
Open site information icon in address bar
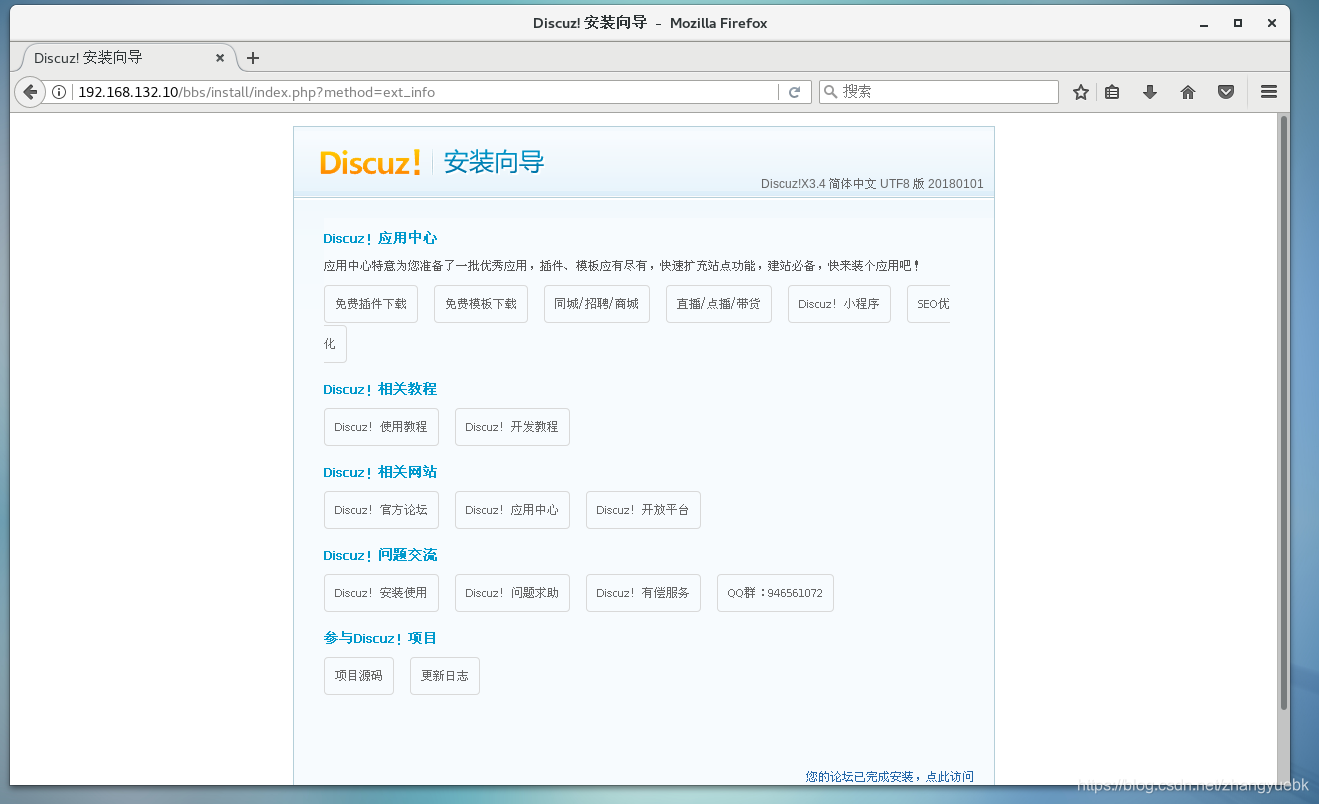(59, 92)
